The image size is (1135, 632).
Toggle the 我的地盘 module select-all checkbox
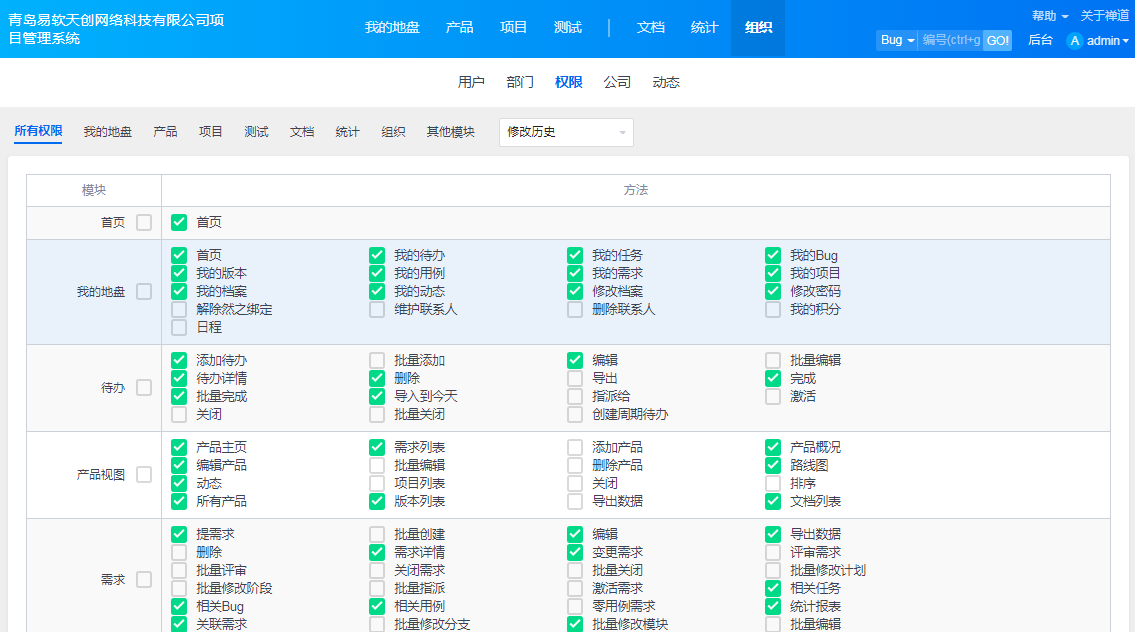coord(144,292)
